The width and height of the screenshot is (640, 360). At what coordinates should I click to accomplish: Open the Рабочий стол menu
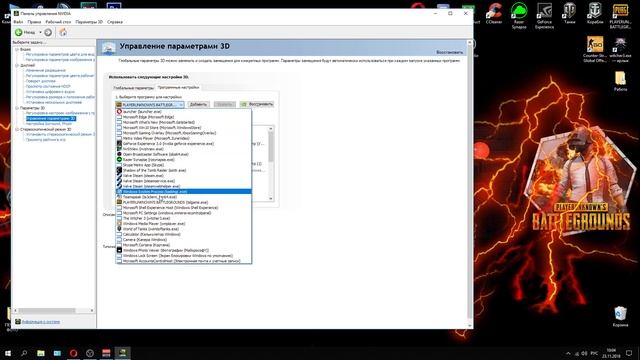(58, 22)
